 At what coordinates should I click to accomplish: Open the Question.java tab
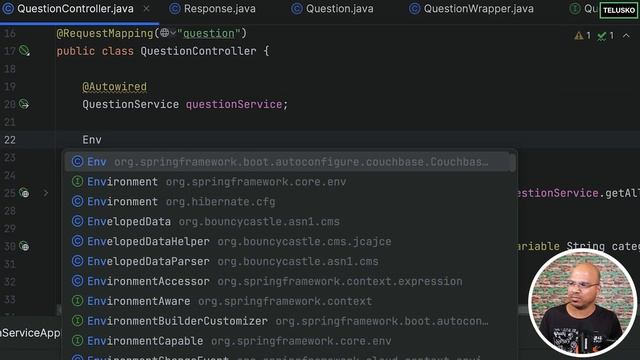click(x=333, y=9)
